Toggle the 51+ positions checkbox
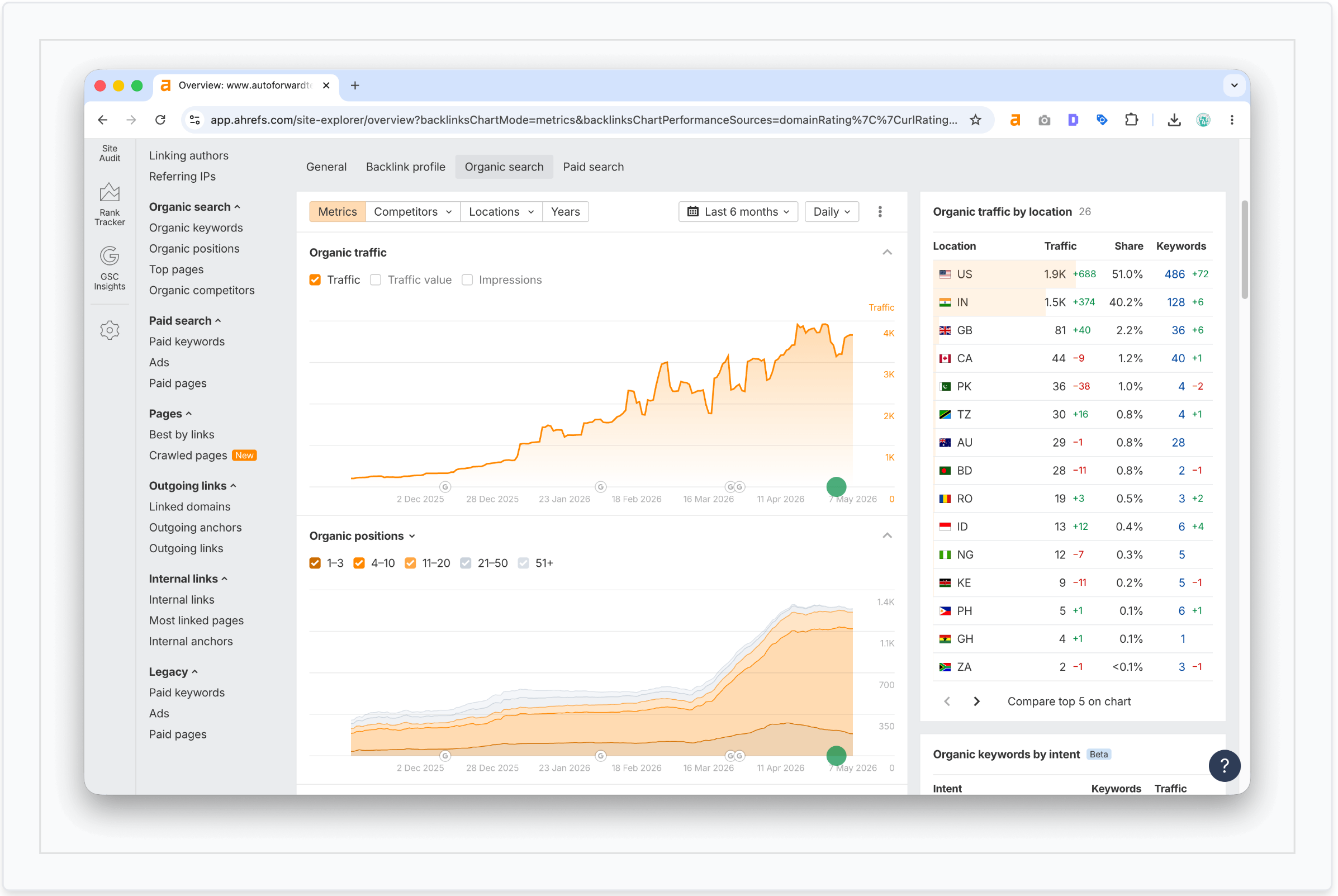 pyautogui.click(x=523, y=563)
